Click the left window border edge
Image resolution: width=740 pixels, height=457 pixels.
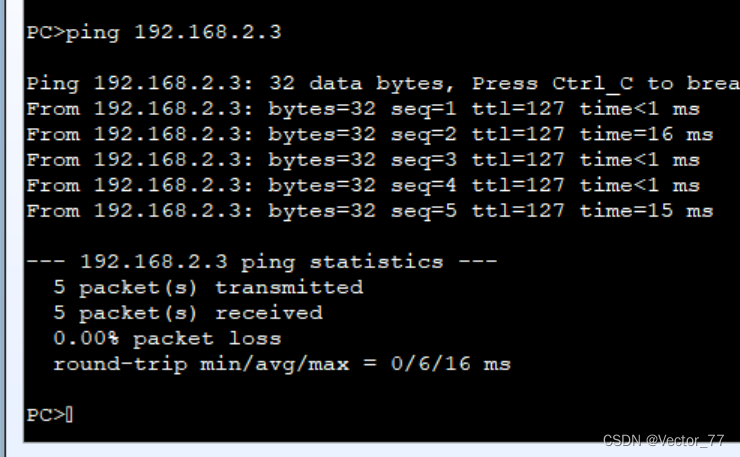coord(3,228)
